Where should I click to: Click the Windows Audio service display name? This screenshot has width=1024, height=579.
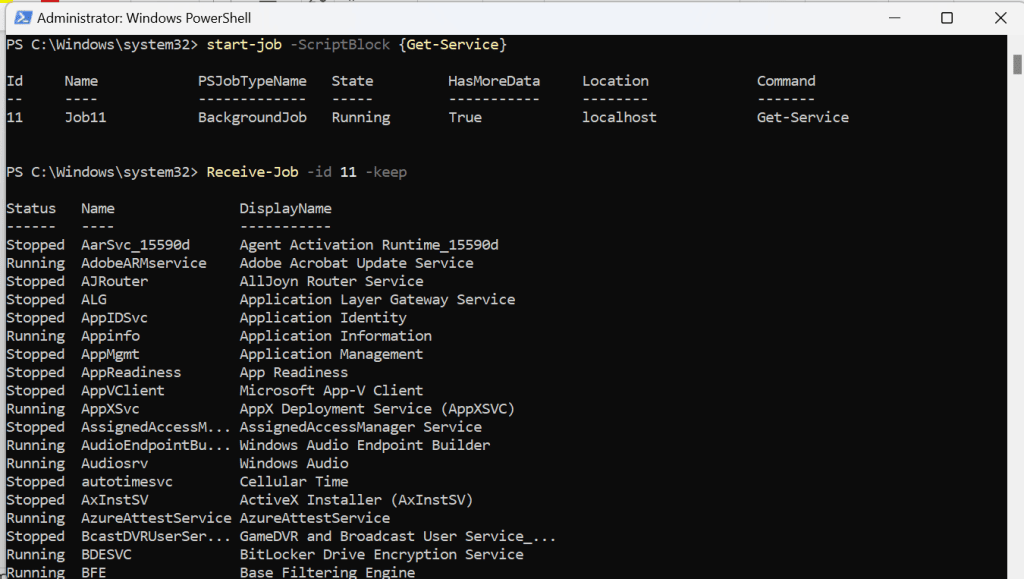pyautogui.click(x=295, y=462)
